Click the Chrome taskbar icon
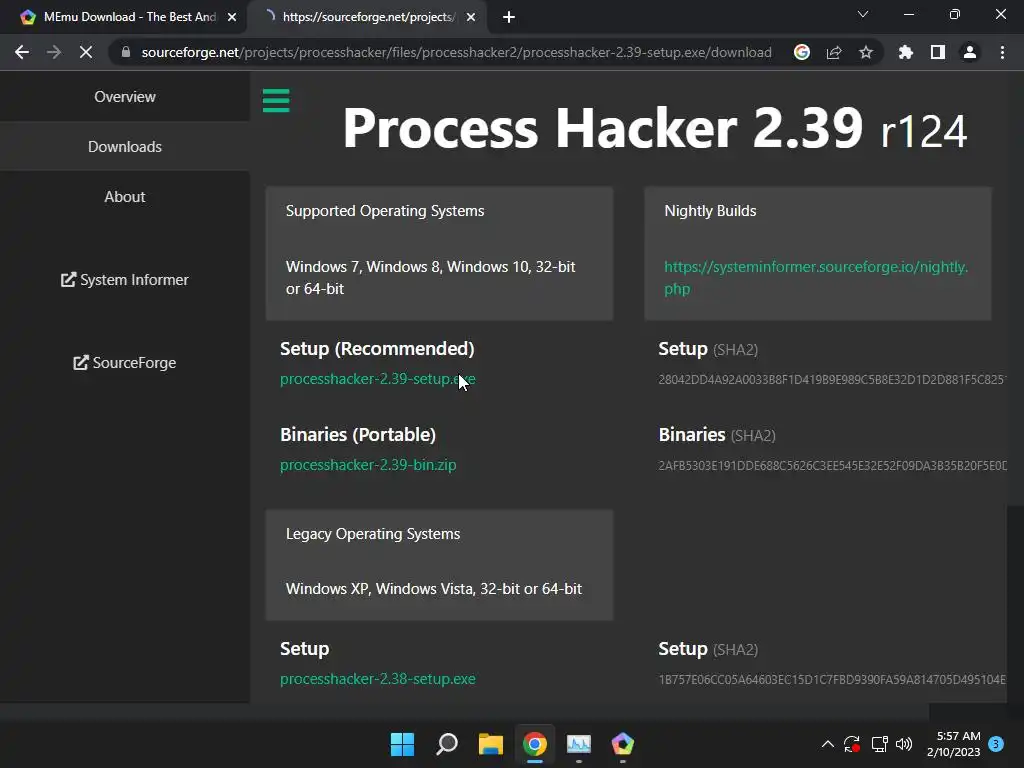 point(534,744)
